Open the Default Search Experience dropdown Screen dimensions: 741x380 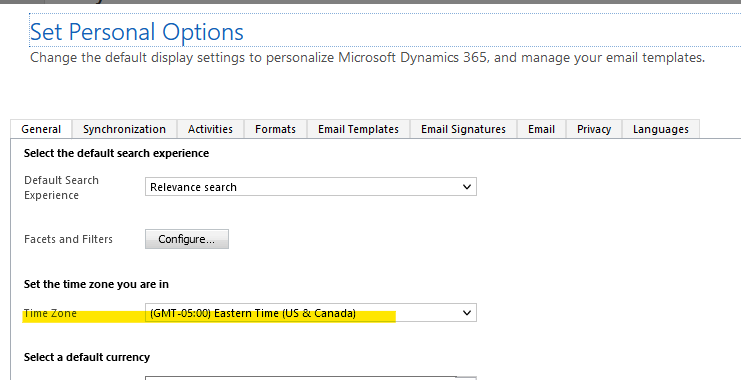(x=310, y=187)
